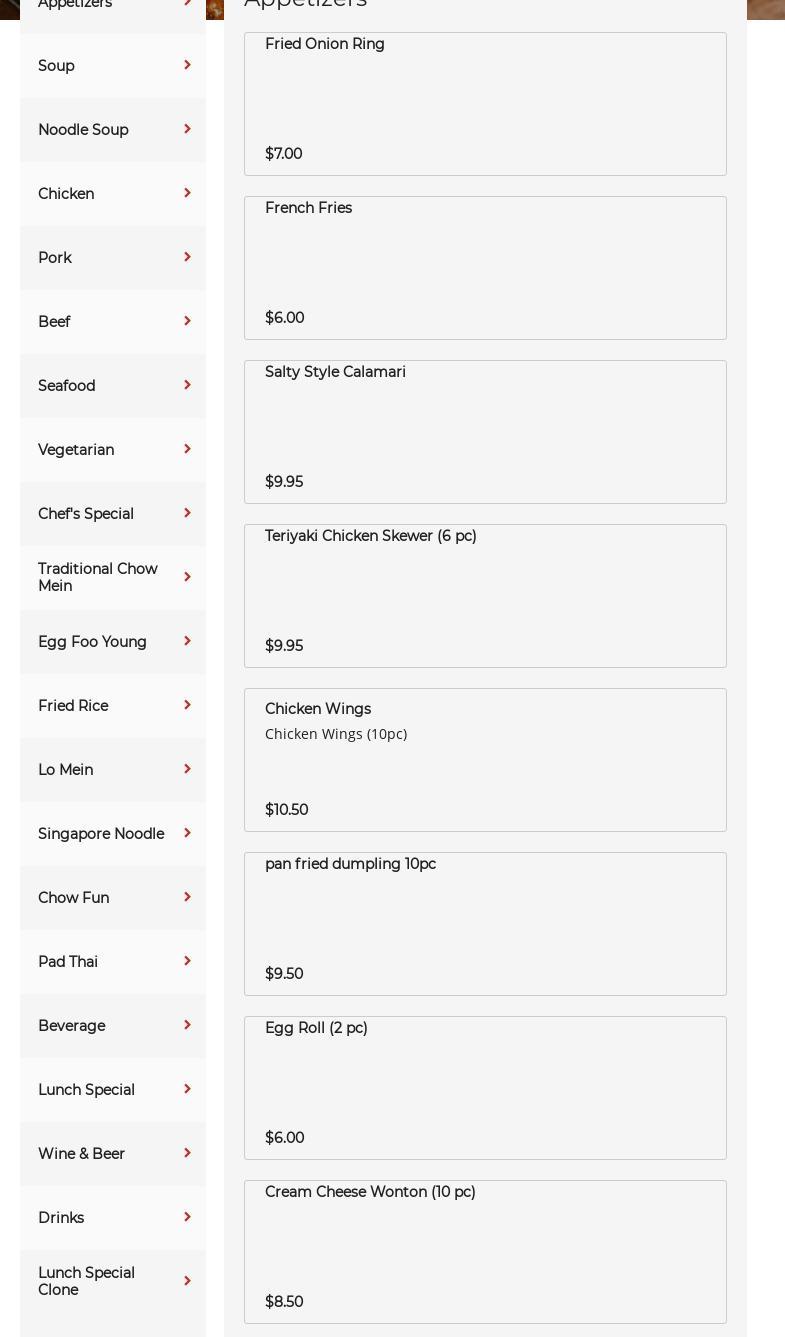This screenshot has height=1337, width=785.
Task: Choose Cream Cheese Wonton (10 pc)
Action: point(485,1252)
